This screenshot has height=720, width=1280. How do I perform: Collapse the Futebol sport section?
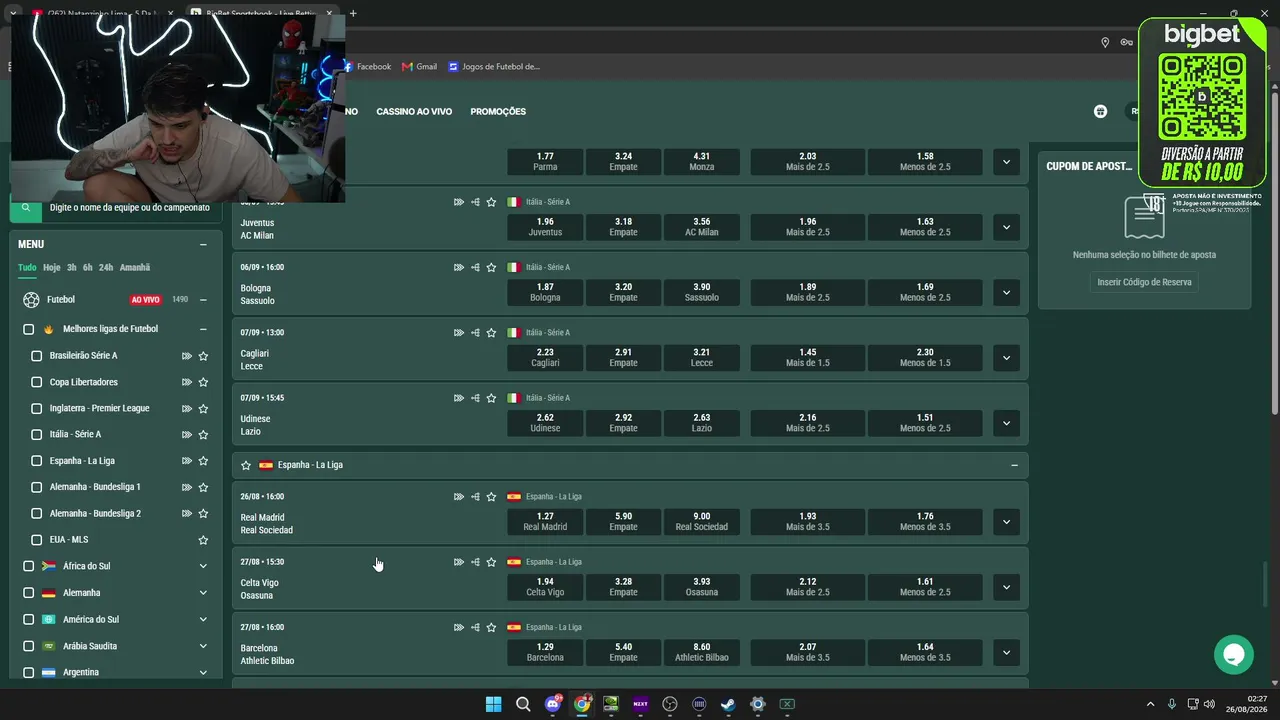tap(203, 299)
